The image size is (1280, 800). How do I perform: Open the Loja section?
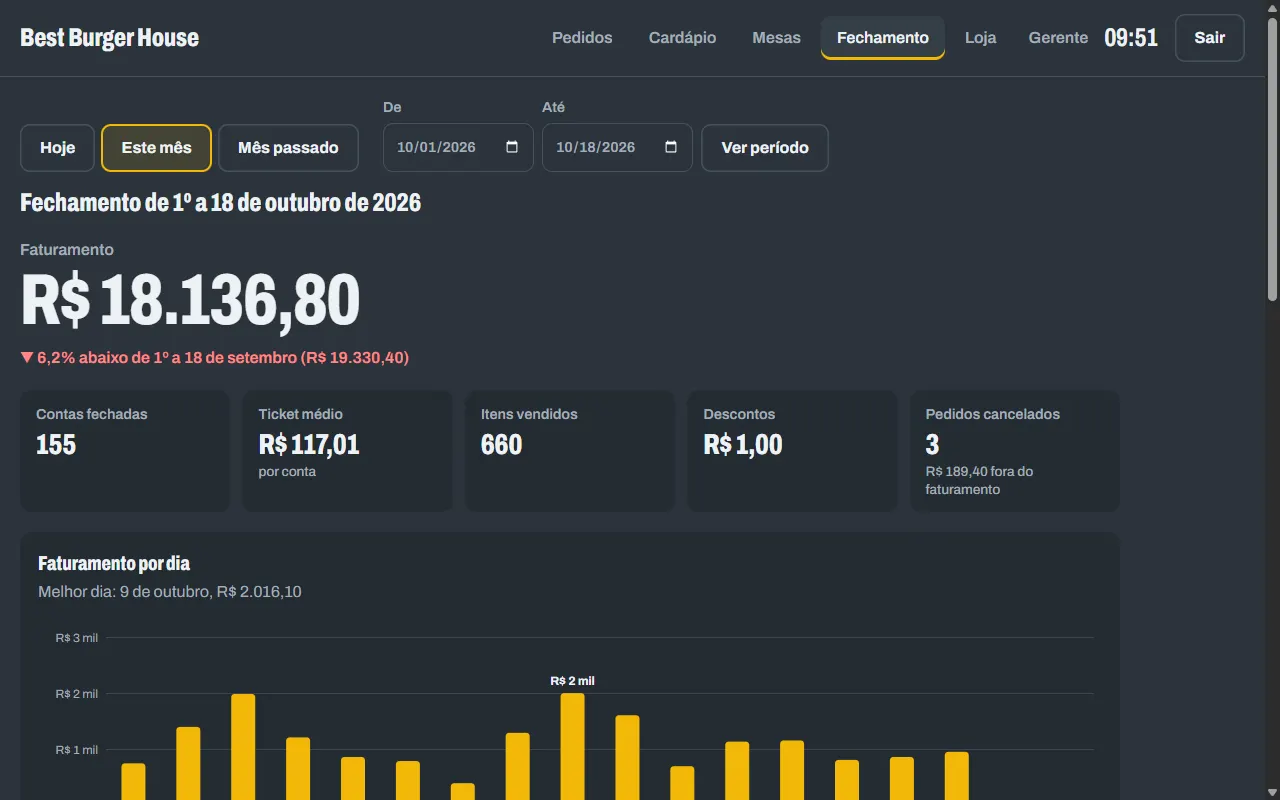pyautogui.click(x=980, y=38)
